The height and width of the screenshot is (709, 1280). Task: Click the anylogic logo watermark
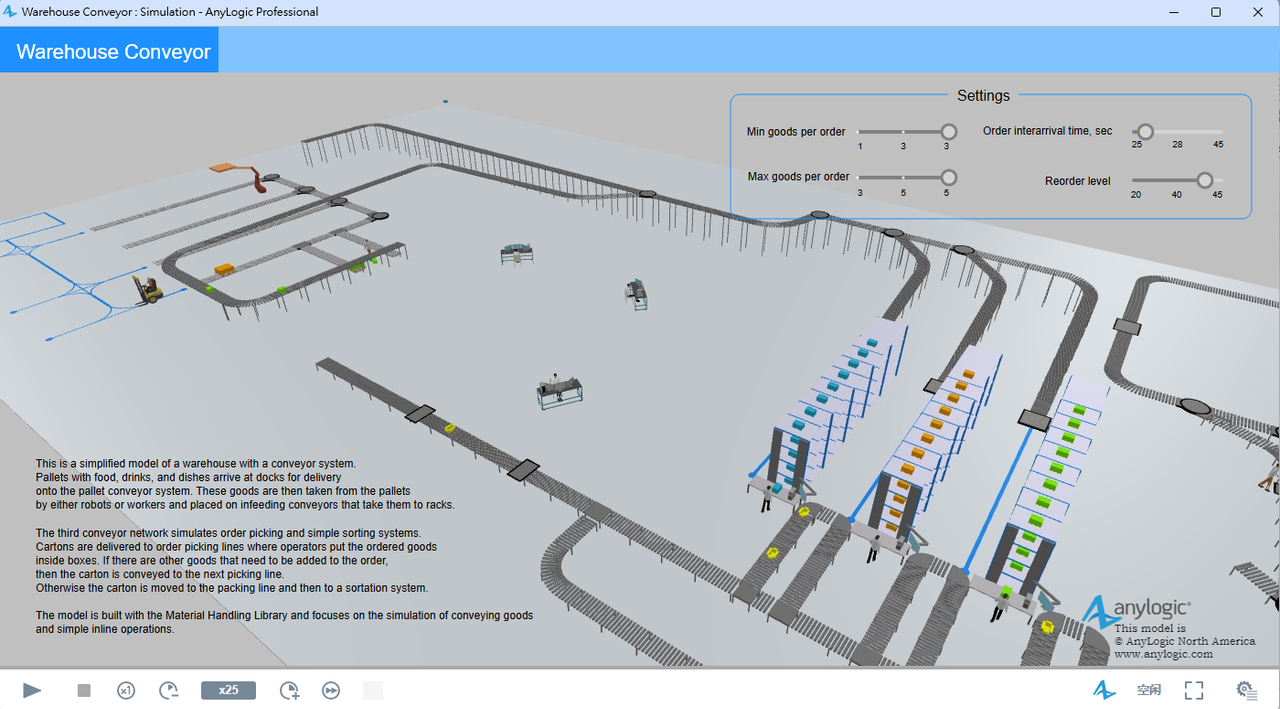click(1138, 609)
